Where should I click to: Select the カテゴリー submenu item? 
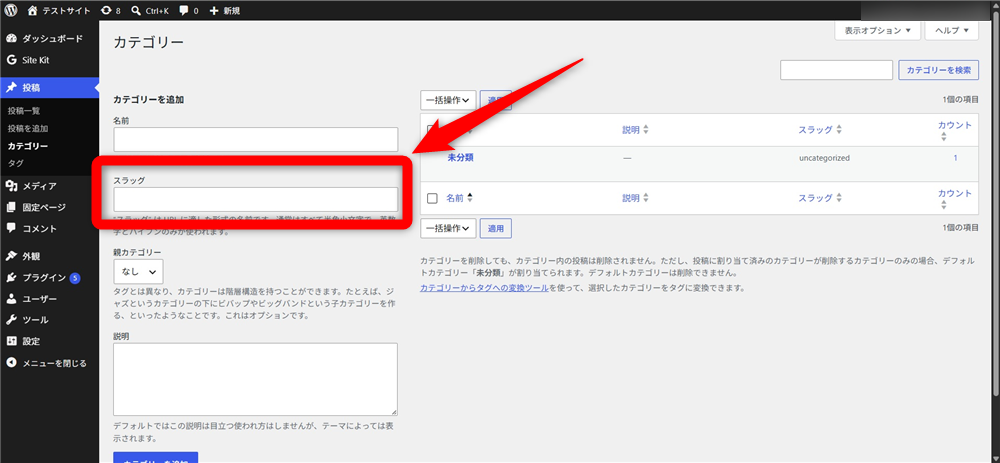tap(28, 146)
